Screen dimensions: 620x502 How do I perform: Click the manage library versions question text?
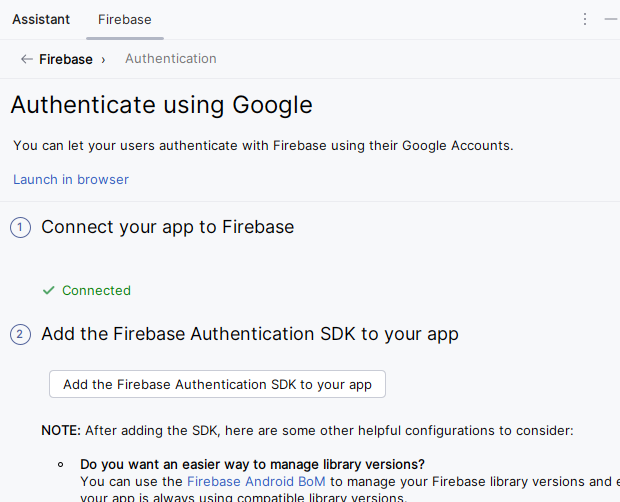(x=252, y=464)
